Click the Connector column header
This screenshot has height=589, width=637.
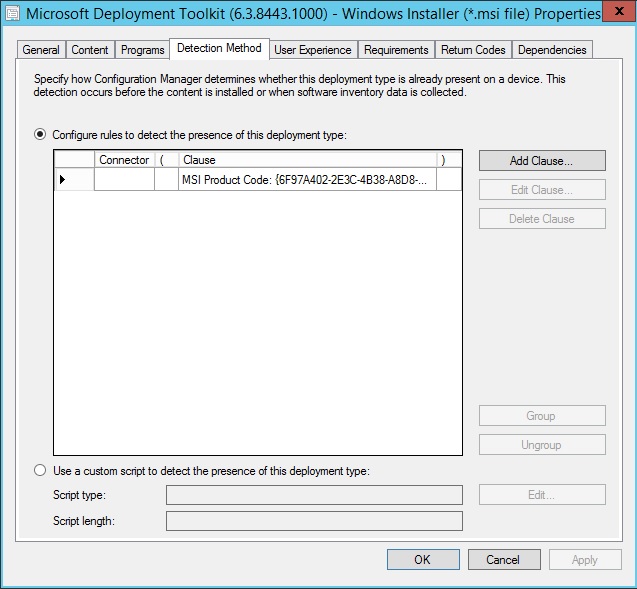click(124, 160)
